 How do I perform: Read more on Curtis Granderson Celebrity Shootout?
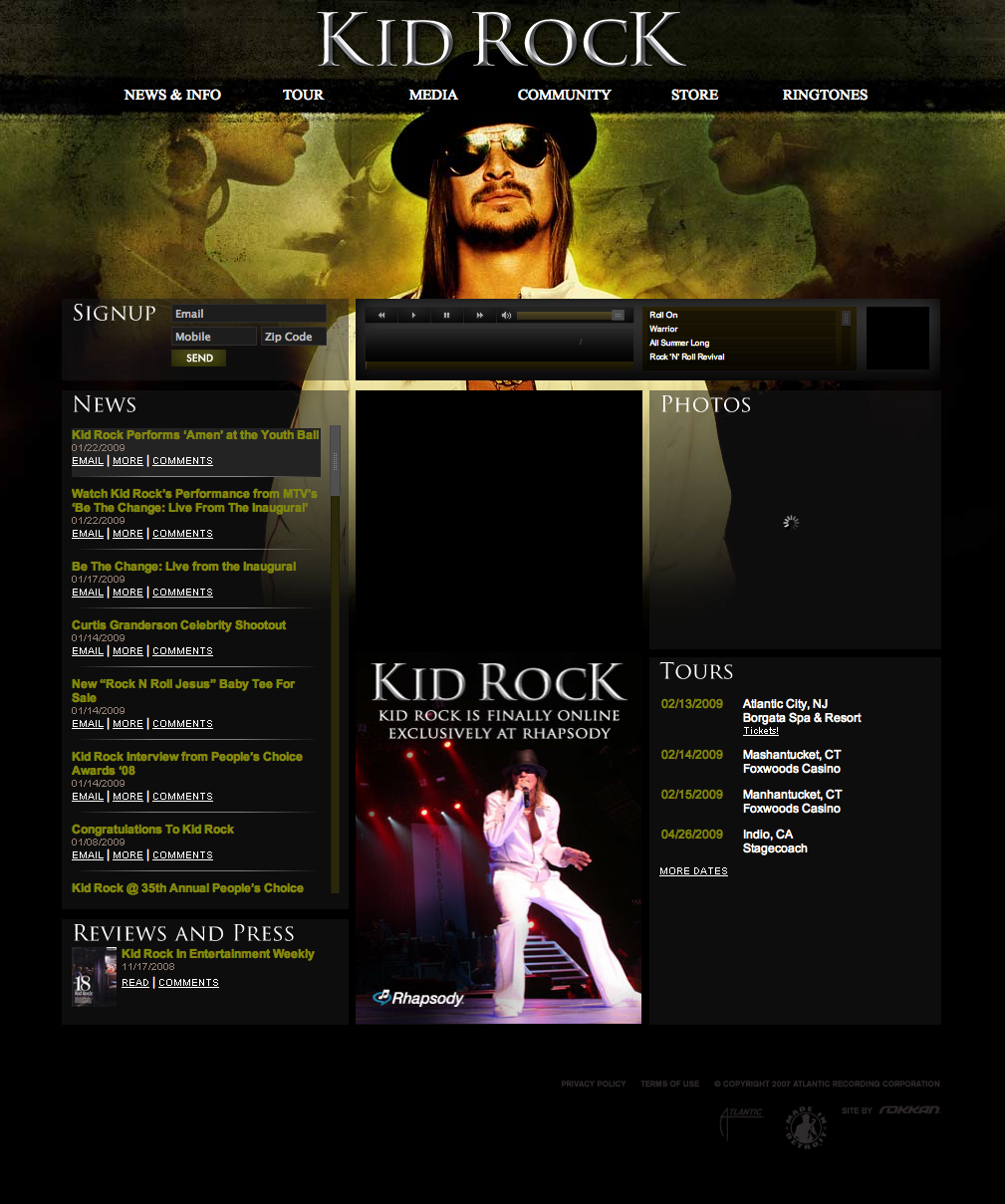127,651
